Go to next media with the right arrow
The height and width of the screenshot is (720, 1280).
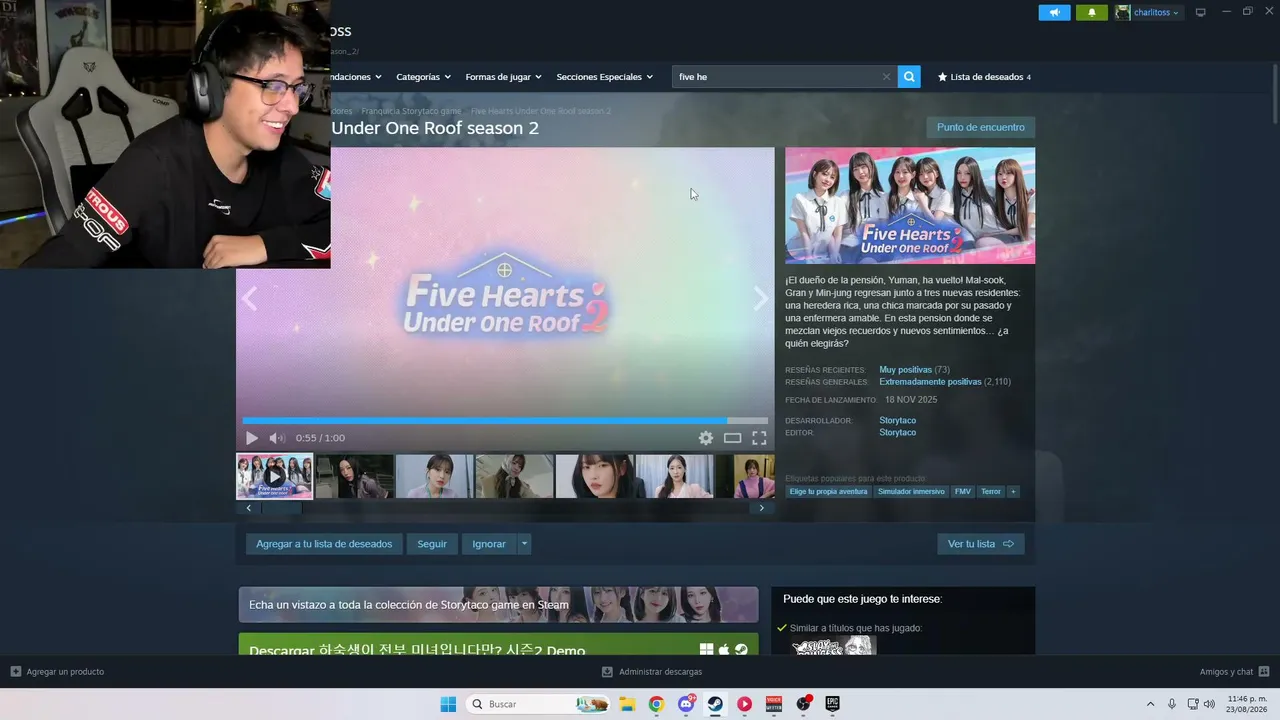761,298
